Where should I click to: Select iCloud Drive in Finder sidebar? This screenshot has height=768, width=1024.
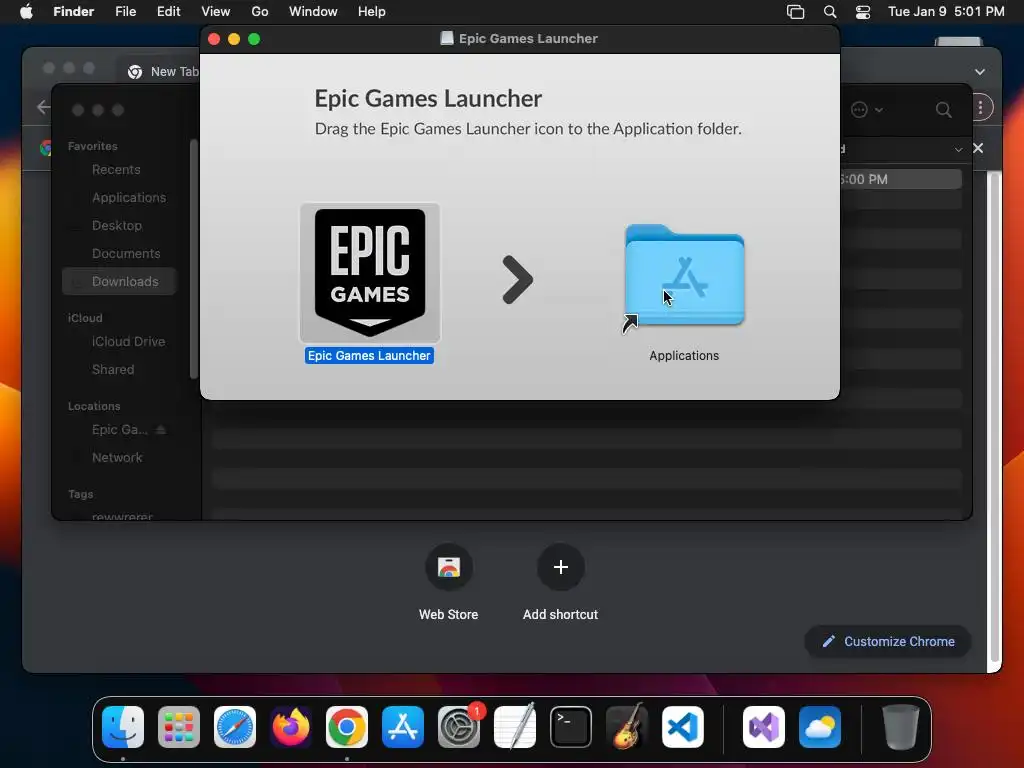(128, 342)
